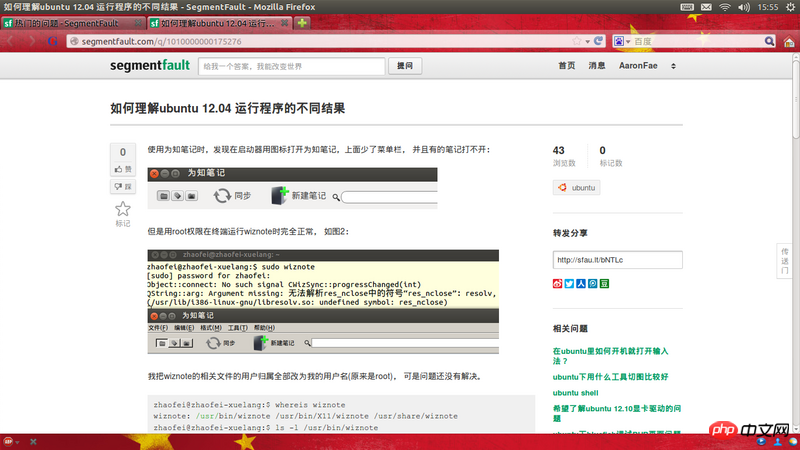800x450 pixels.
Task: Open the Wi-Fi network indicator
Action: (725, 7)
